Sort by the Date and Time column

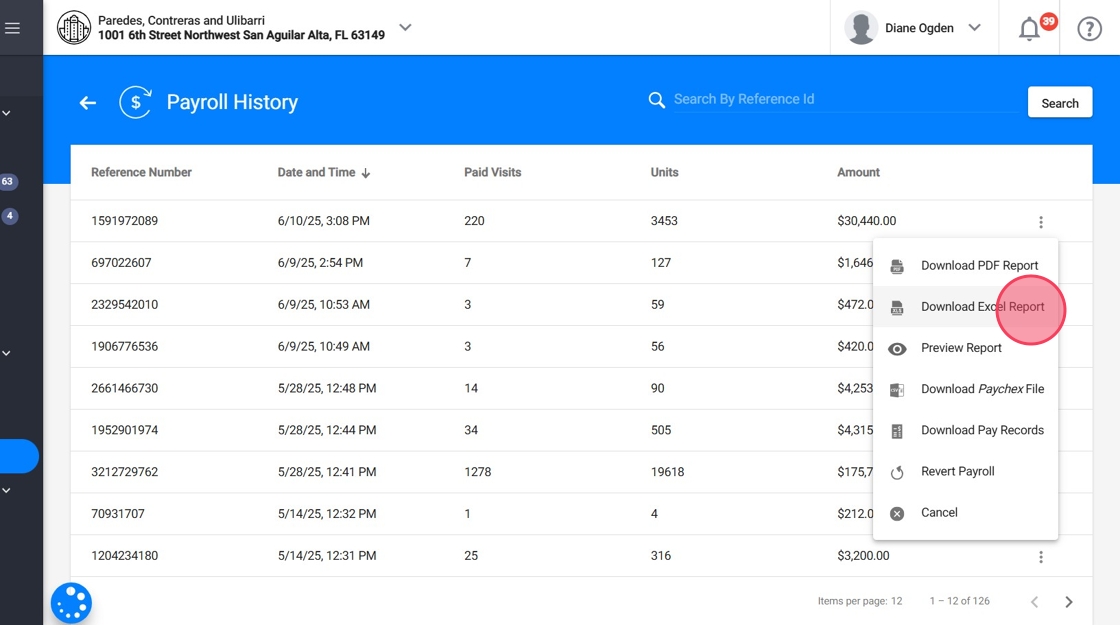pos(323,172)
